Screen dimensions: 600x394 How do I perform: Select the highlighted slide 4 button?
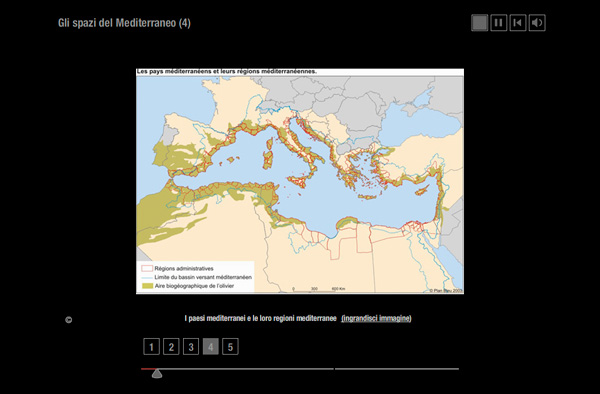pos(210,347)
